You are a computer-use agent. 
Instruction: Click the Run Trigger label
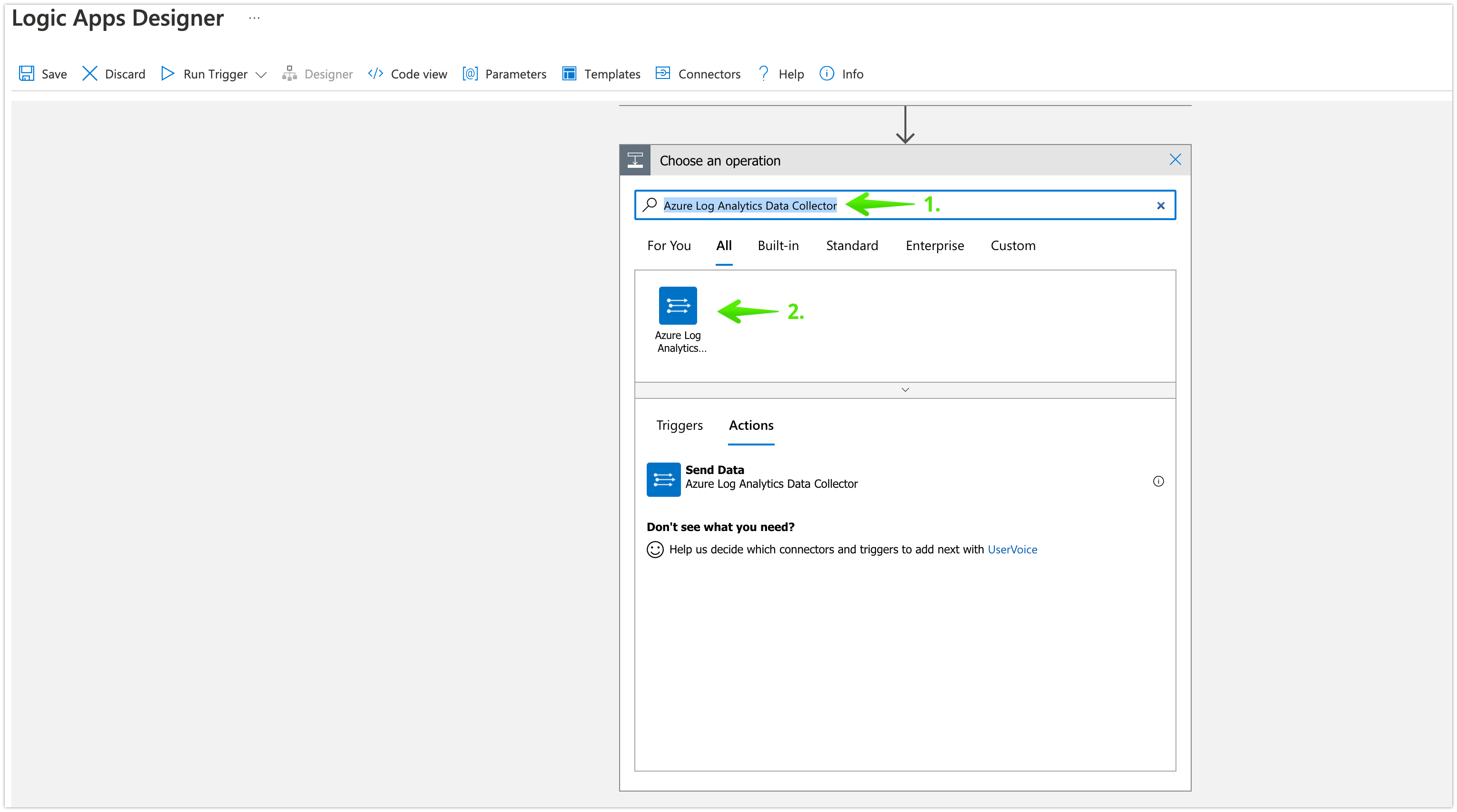coord(215,74)
